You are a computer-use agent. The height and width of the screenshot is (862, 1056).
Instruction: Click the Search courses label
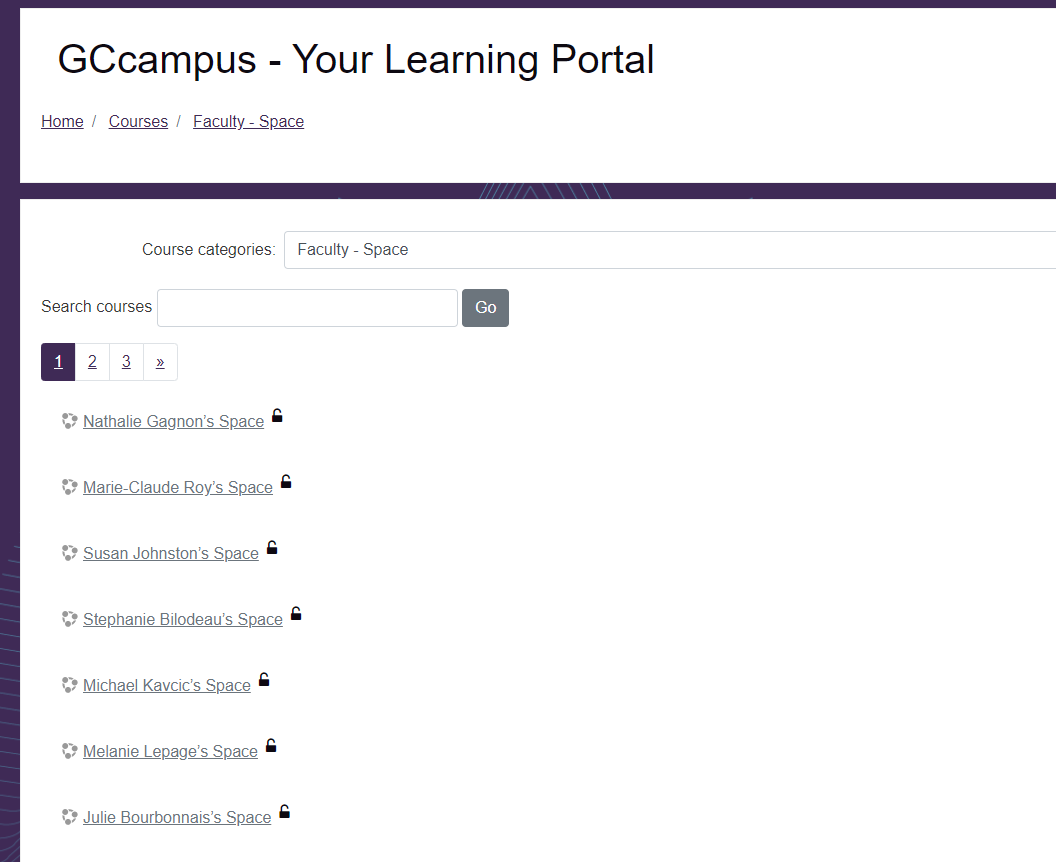(x=96, y=306)
